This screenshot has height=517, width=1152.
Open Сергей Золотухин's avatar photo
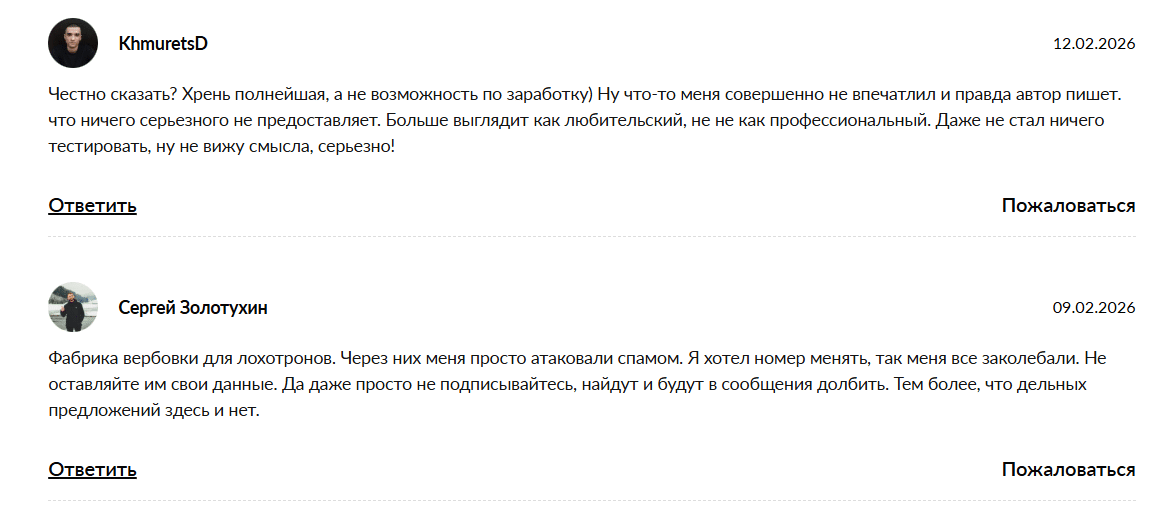pyautogui.click(x=73, y=307)
